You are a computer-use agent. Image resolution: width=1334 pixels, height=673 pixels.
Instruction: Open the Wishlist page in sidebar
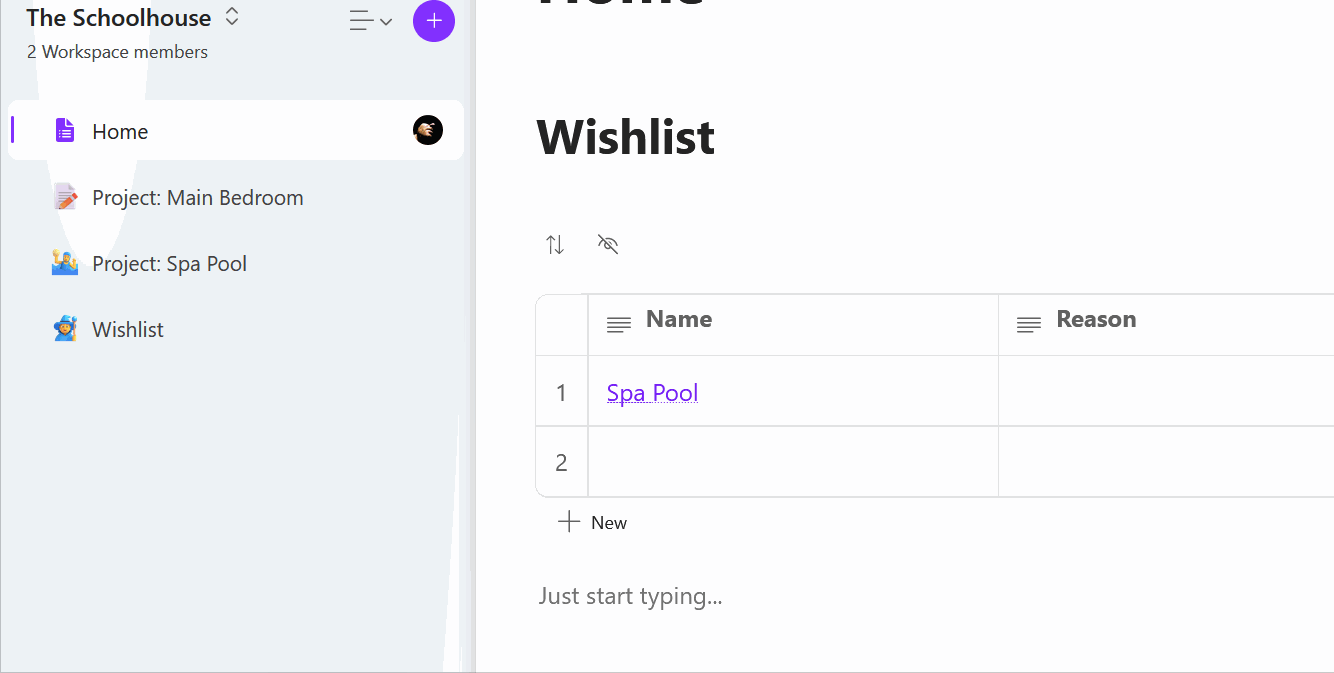pos(128,330)
